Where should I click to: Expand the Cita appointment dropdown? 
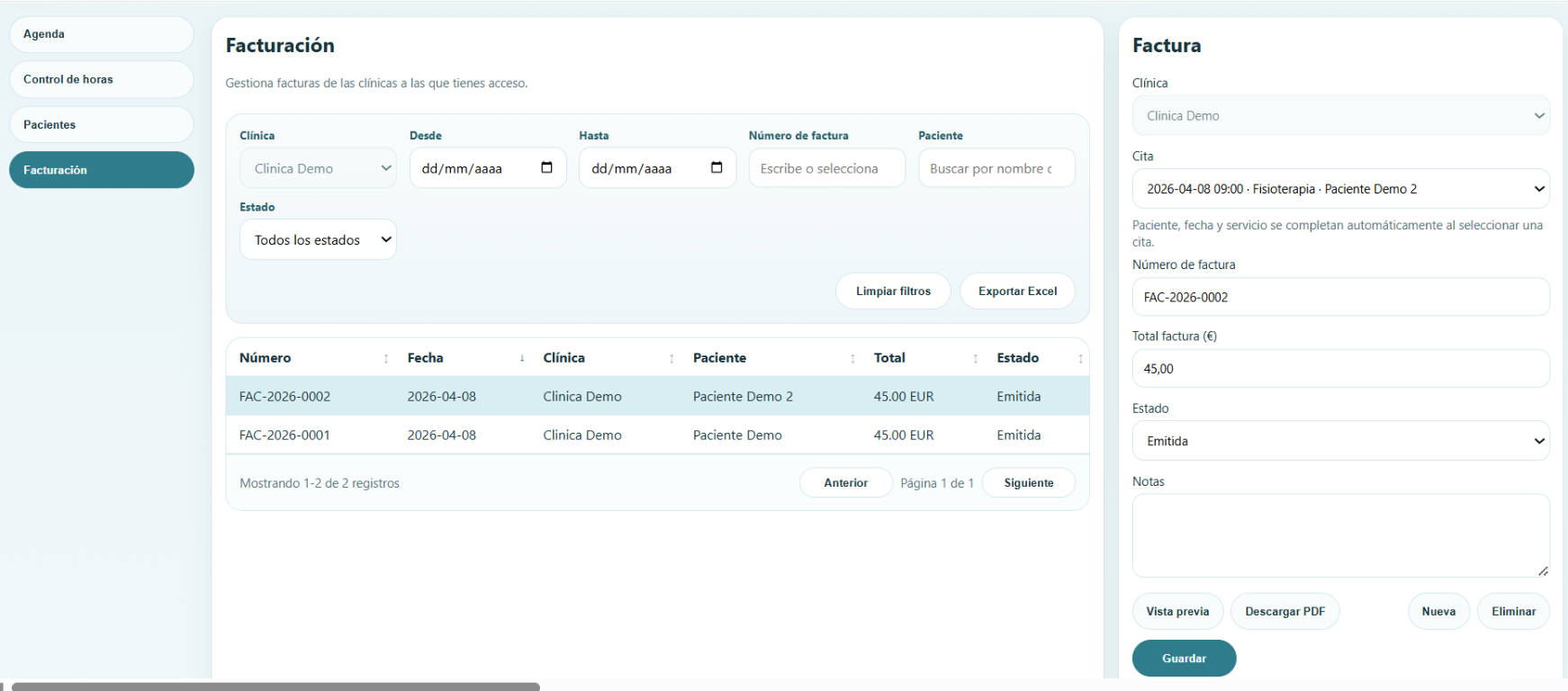pyautogui.click(x=1340, y=189)
